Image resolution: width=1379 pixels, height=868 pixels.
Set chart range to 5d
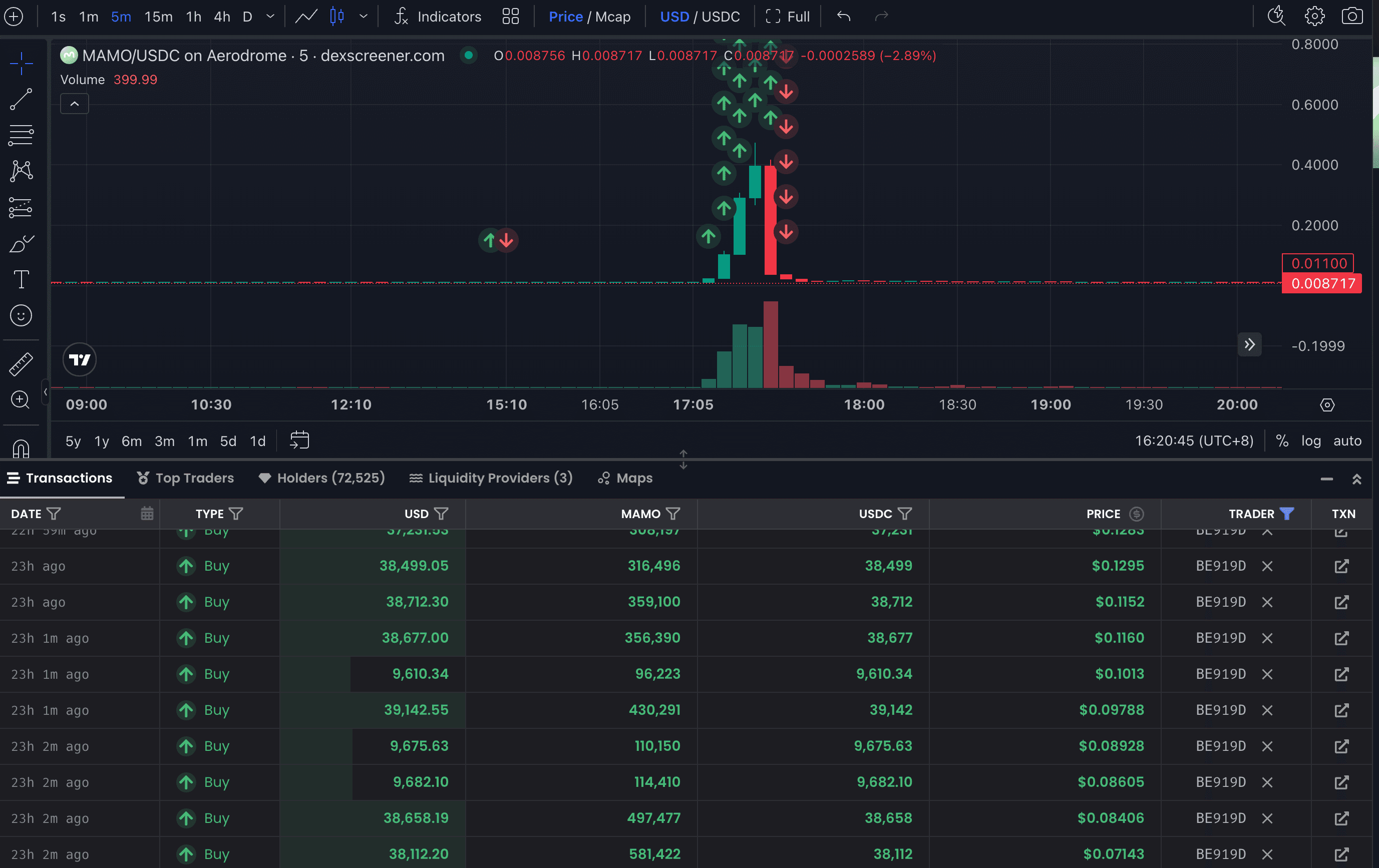point(228,441)
